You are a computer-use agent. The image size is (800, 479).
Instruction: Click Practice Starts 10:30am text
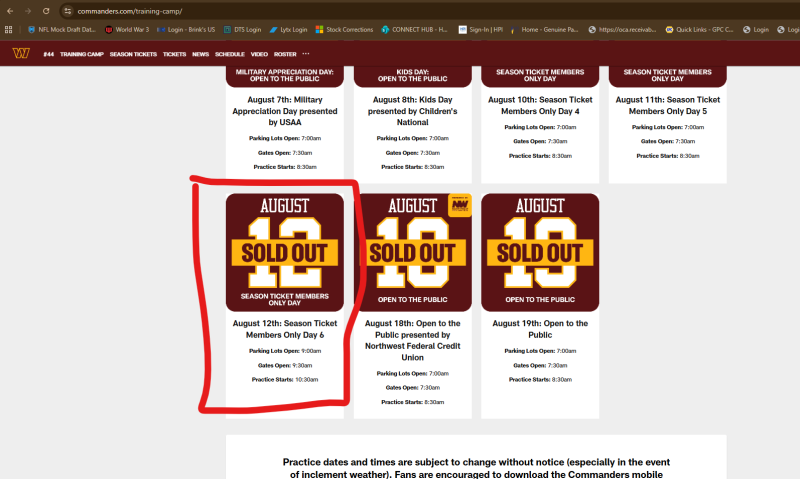click(285, 380)
